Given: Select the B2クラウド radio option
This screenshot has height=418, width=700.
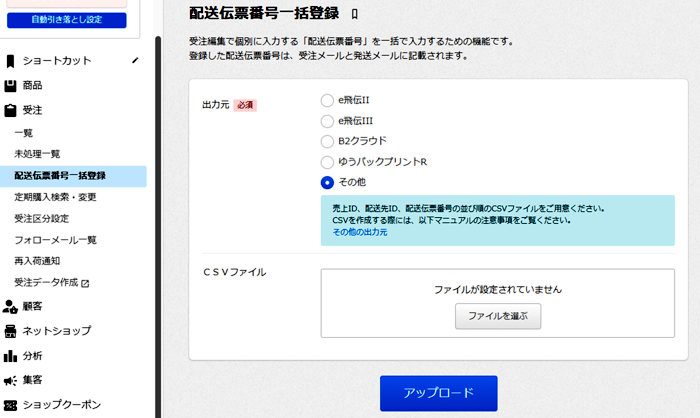Looking at the screenshot, I should point(327,142).
